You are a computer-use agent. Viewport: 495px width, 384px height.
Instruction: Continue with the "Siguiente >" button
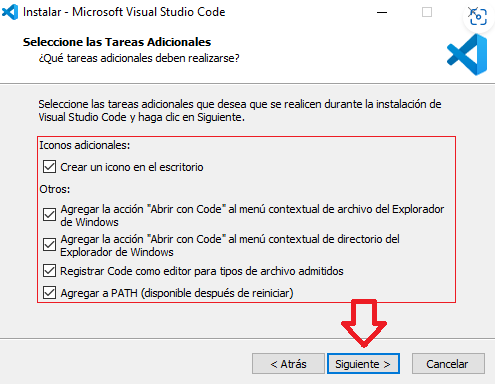(x=363, y=364)
